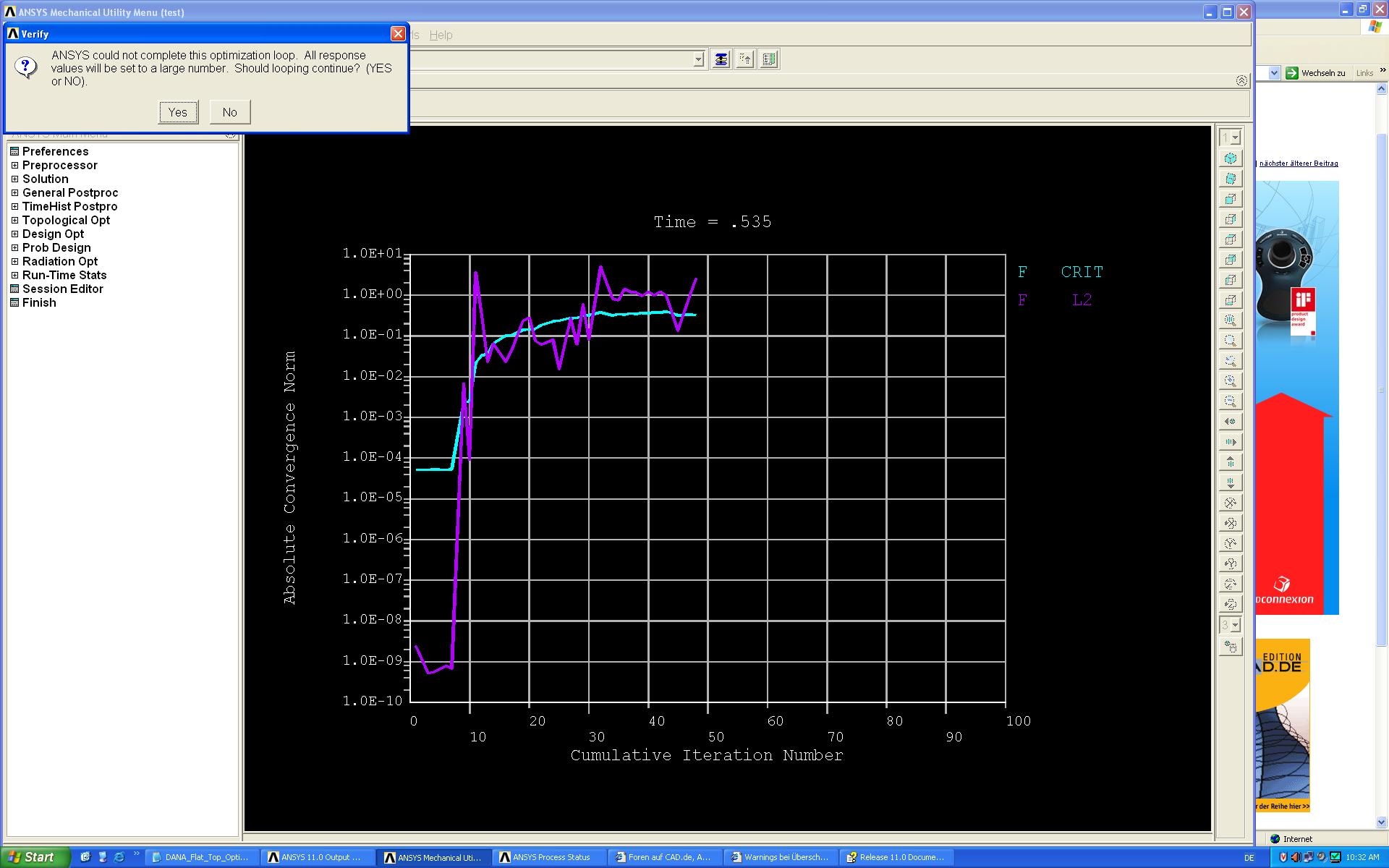The height and width of the screenshot is (868, 1389).
Task: Switch to ANSYS Process Status taskbar window
Action: pyautogui.click(x=548, y=857)
